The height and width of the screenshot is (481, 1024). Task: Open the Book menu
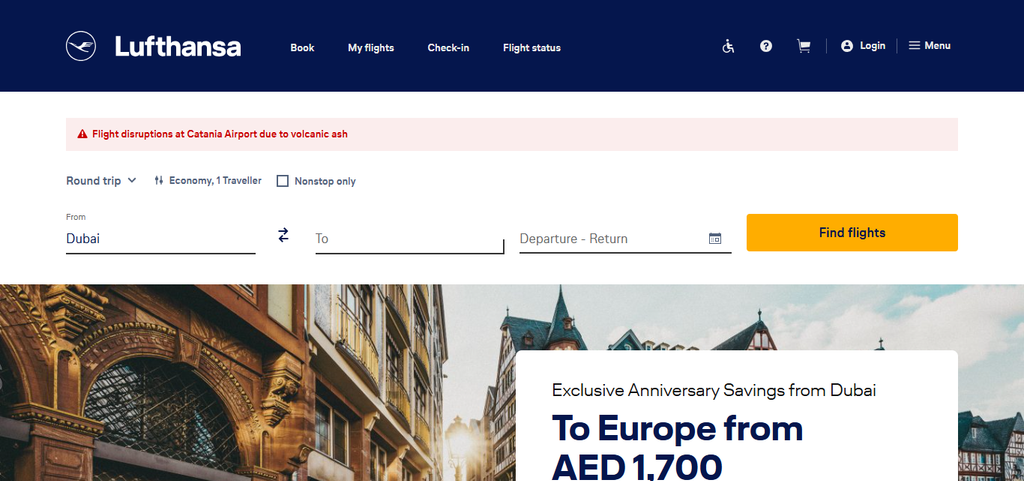tap(302, 48)
